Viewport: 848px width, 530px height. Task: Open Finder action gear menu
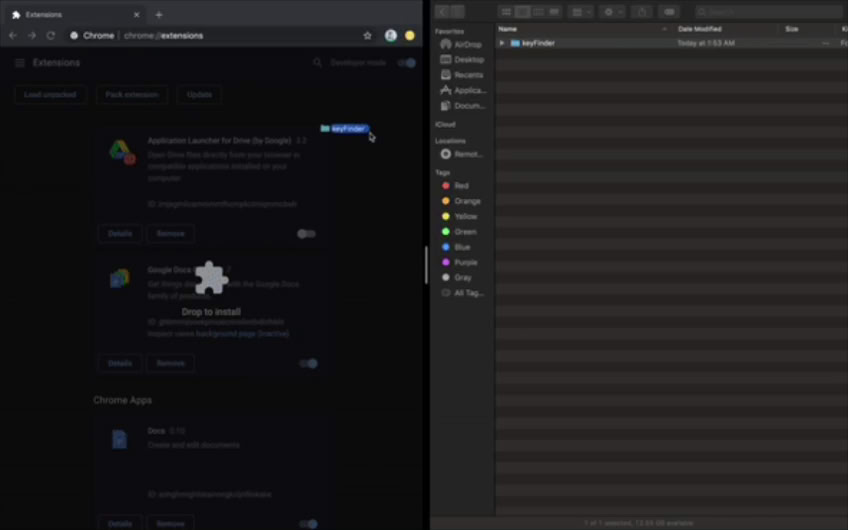click(612, 11)
